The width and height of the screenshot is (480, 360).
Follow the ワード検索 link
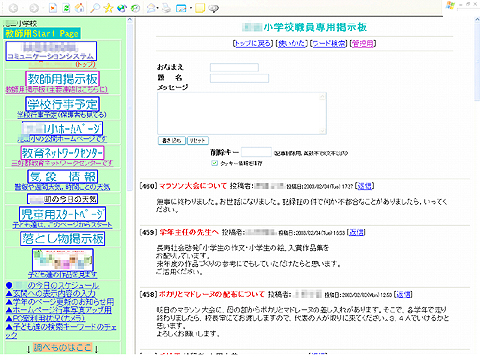click(x=329, y=43)
